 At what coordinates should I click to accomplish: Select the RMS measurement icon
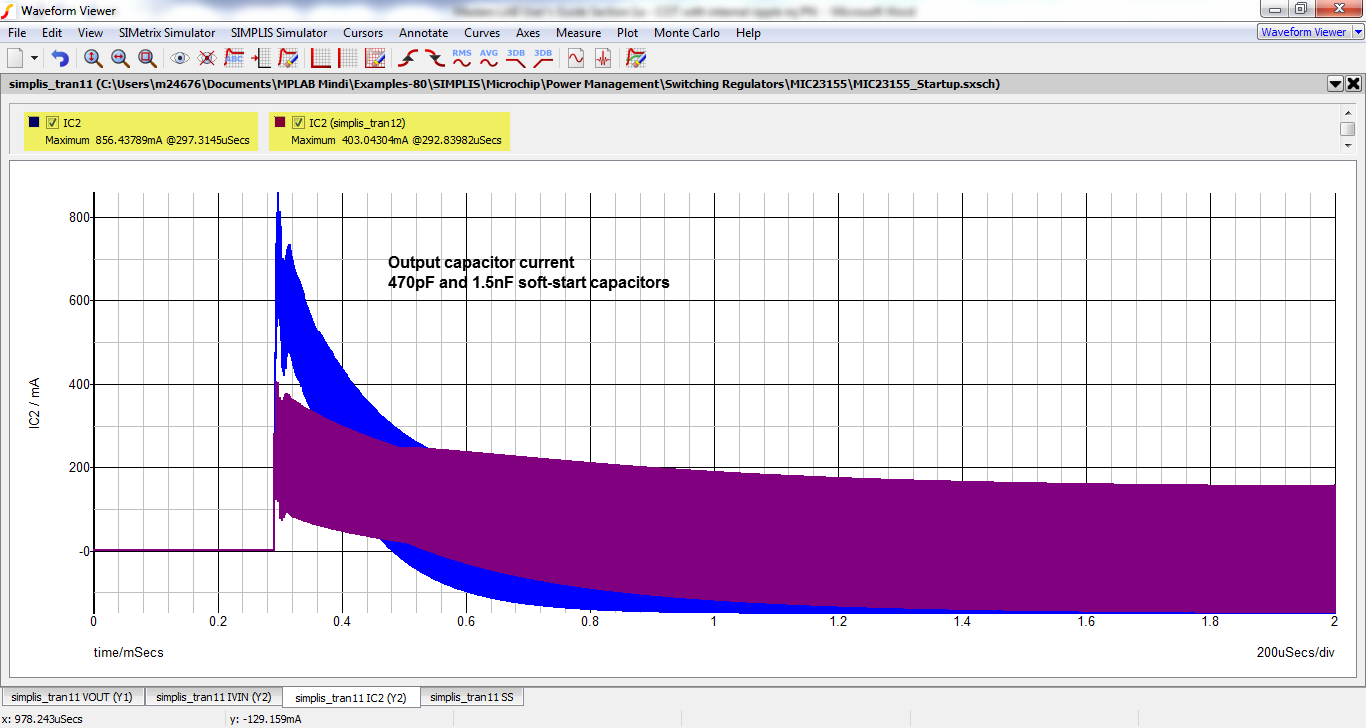tap(462, 58)
